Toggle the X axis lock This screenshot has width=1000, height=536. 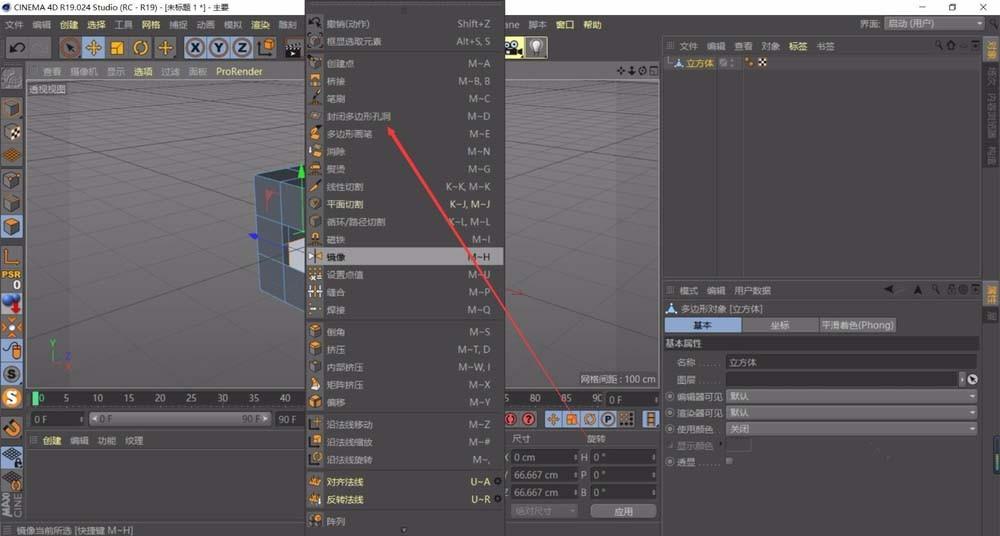pyautogui.click(x=195, y=48)
